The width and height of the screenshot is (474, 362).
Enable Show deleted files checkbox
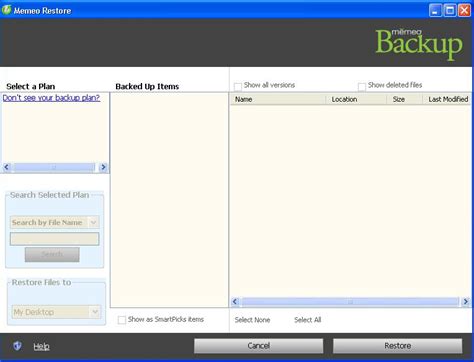pyautogui.click(x=362, y=87)
